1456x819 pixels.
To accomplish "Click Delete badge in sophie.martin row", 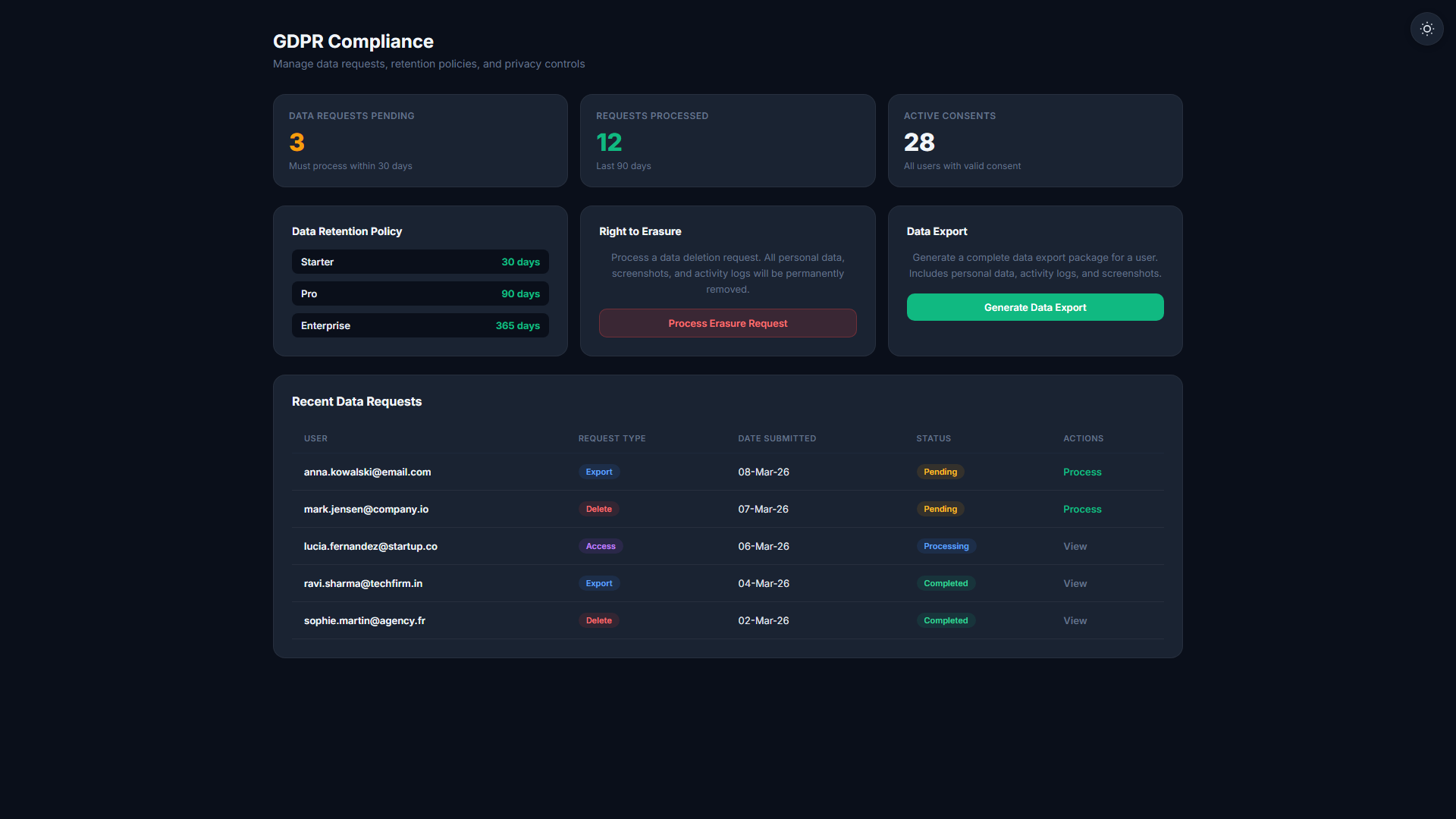I will click(x=599, y=620).
